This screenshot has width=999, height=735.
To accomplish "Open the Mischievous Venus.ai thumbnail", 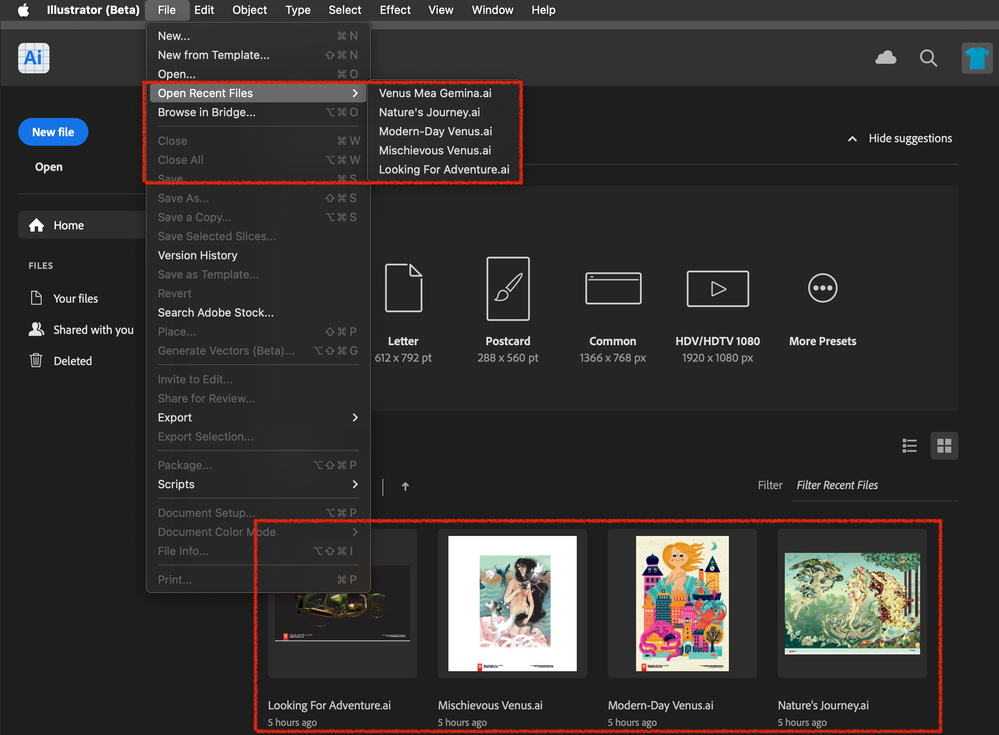I will point(512,604).
